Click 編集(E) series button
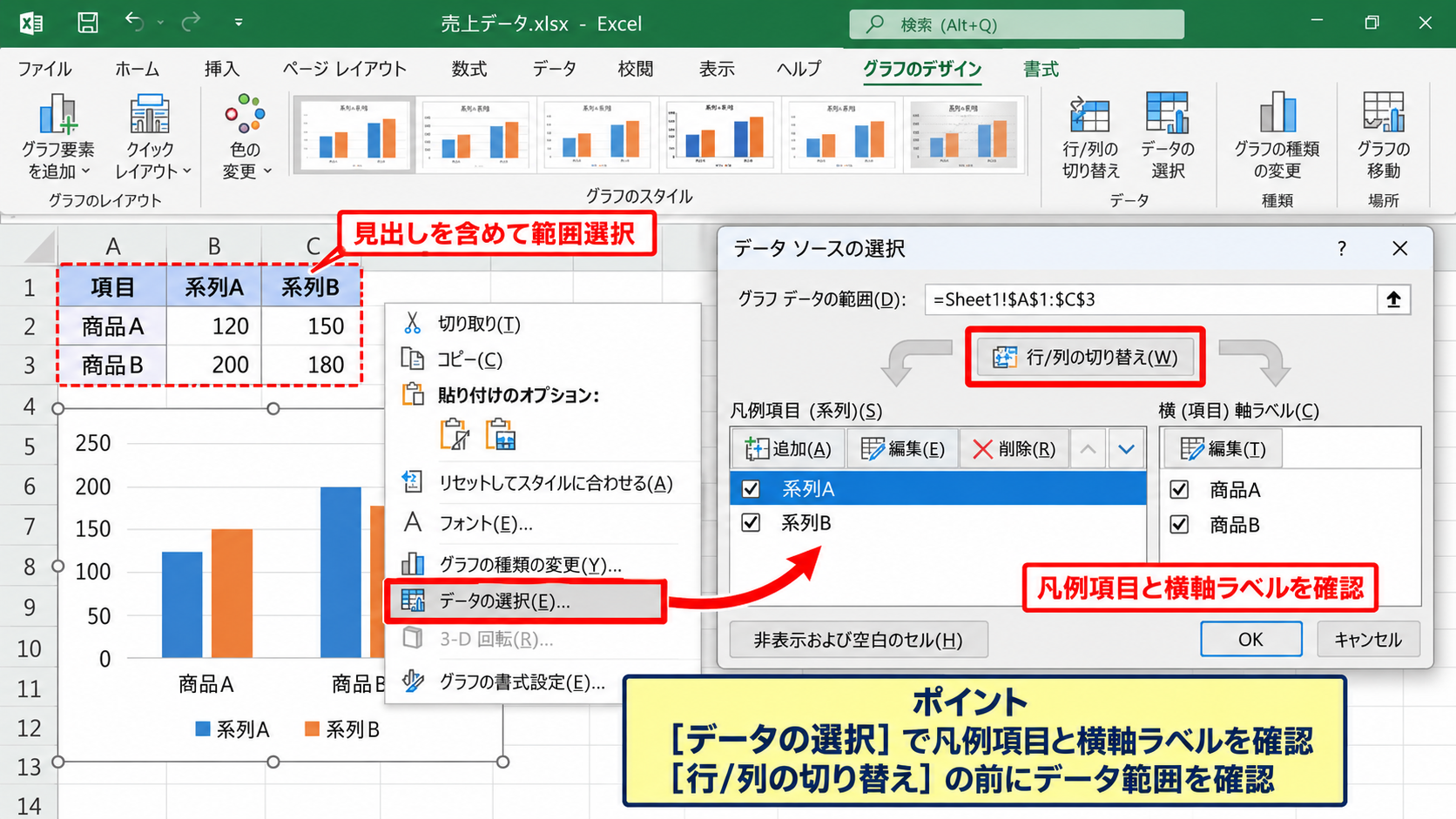The image size is (1456, 819). tap(902, 449)
